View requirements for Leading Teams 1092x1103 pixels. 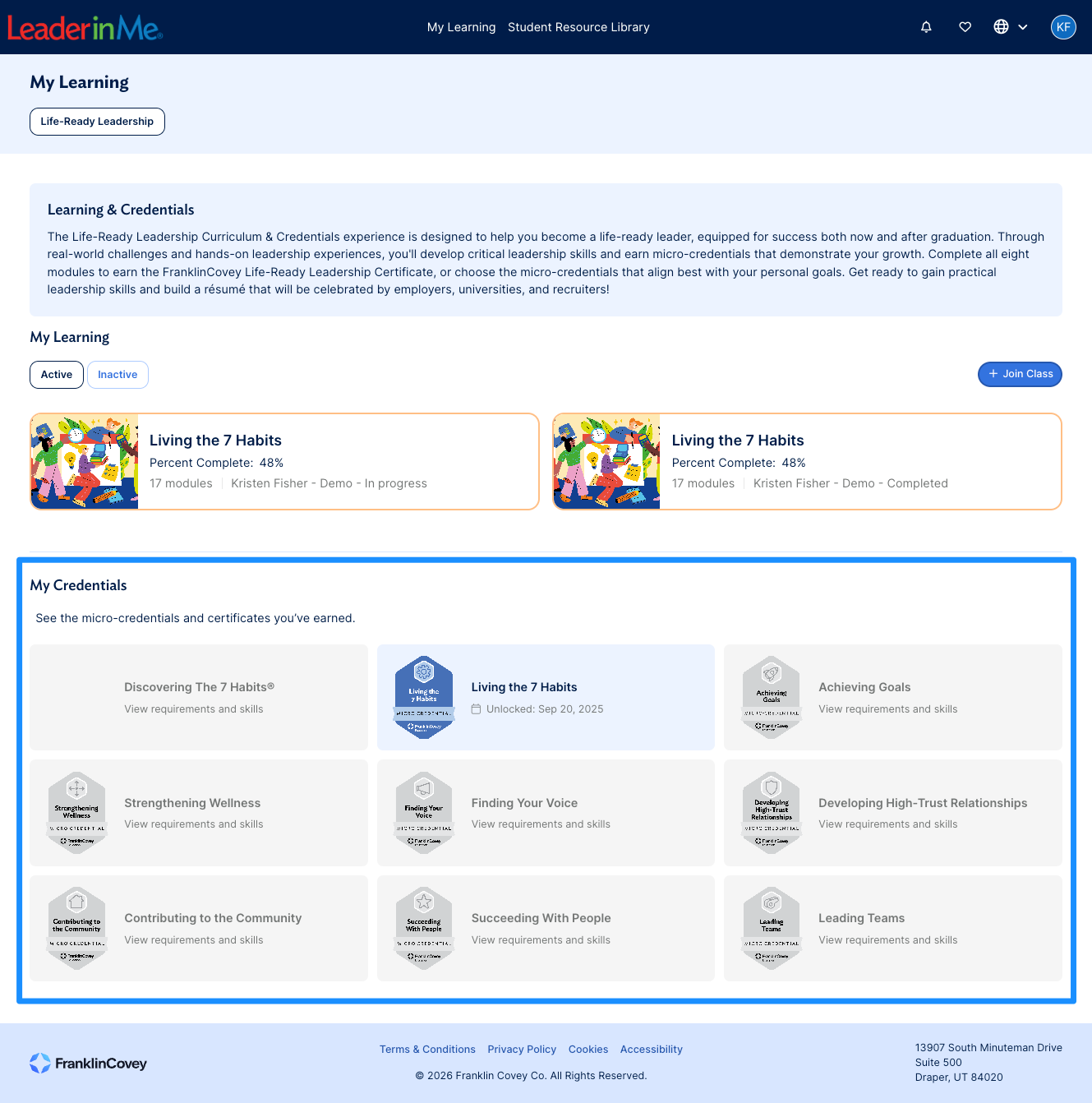[x=888, y=940]
